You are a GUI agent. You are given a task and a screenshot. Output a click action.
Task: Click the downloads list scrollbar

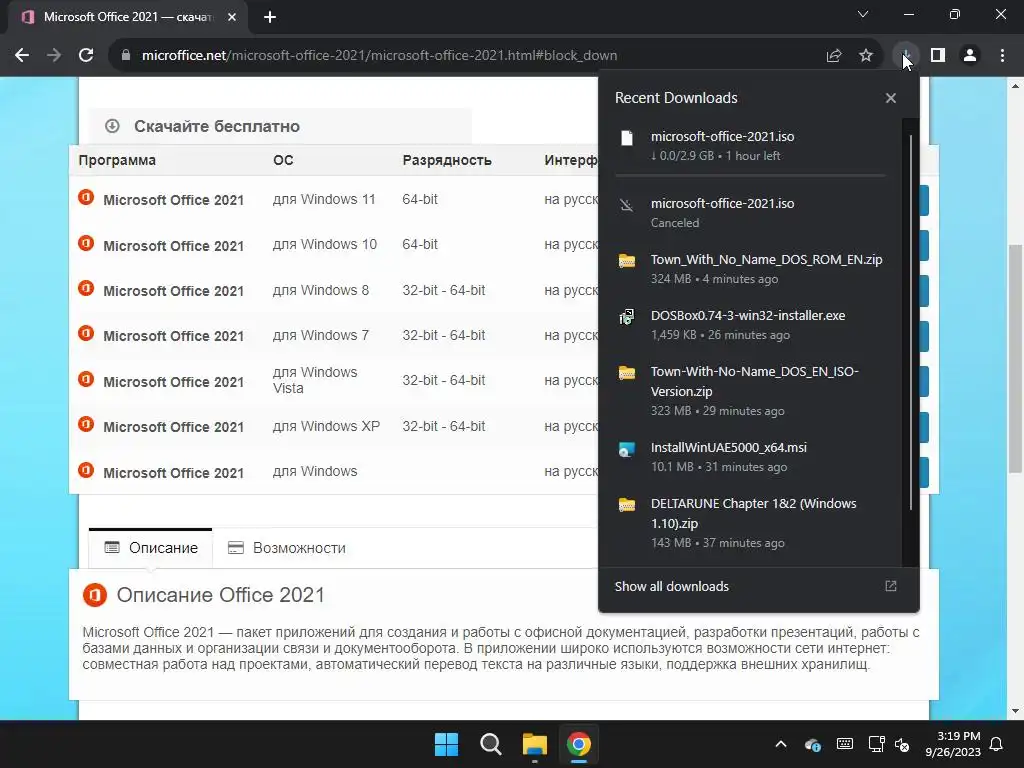910,322
